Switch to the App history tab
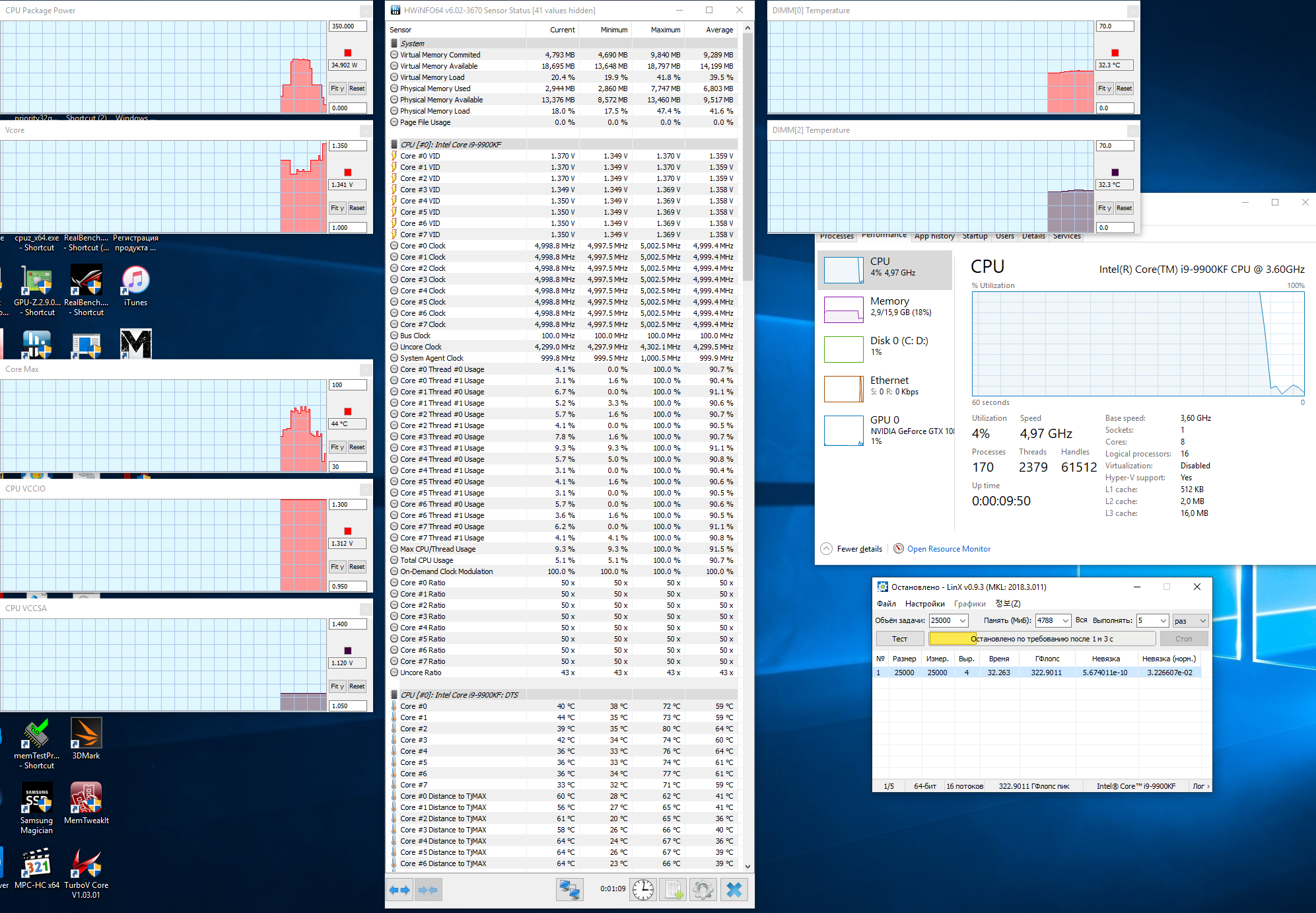This screenshot has height=913, width=1316. pos(934,237)
